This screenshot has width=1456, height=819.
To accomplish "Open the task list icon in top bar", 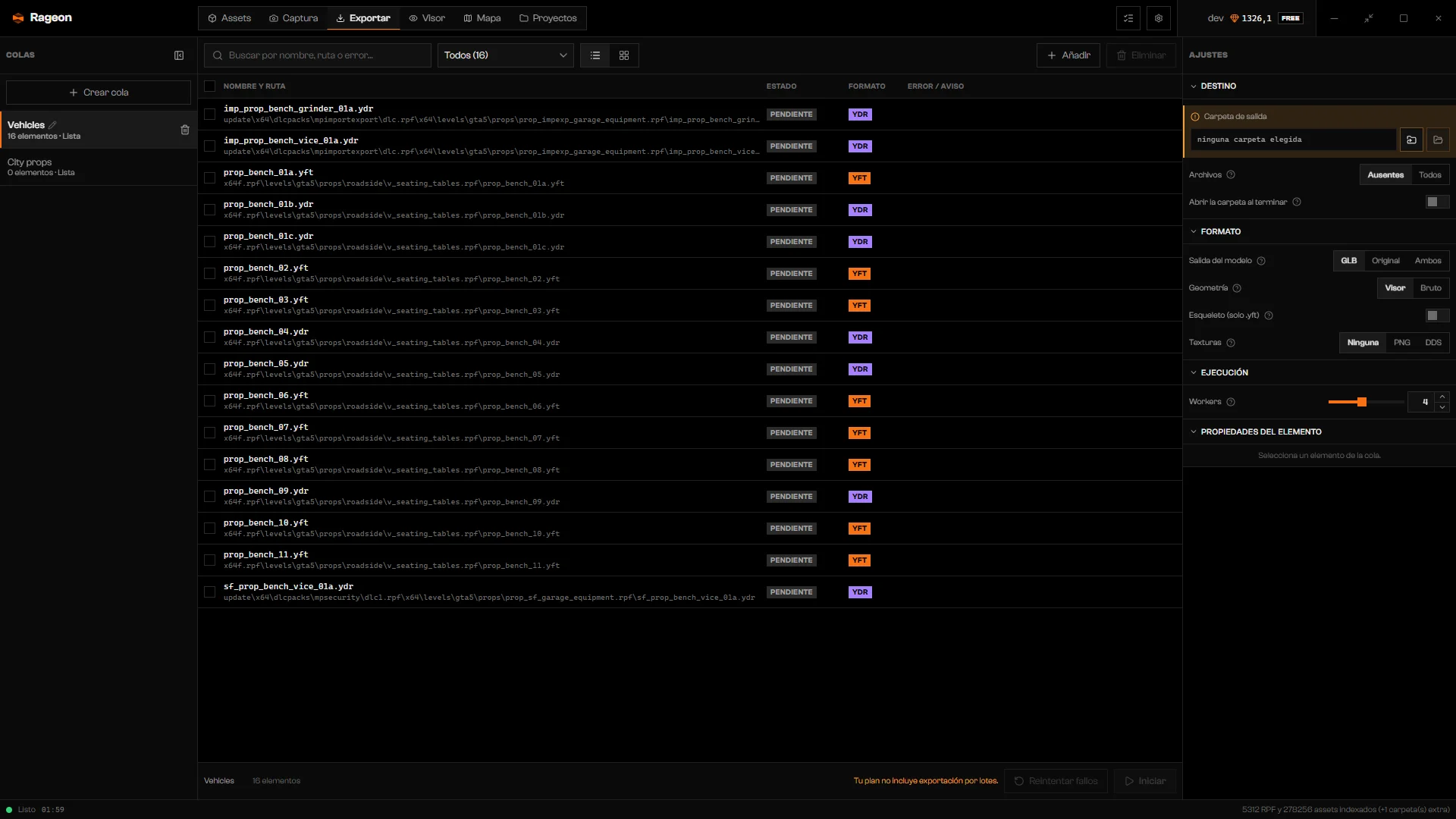I will [x=1128, y=18].
